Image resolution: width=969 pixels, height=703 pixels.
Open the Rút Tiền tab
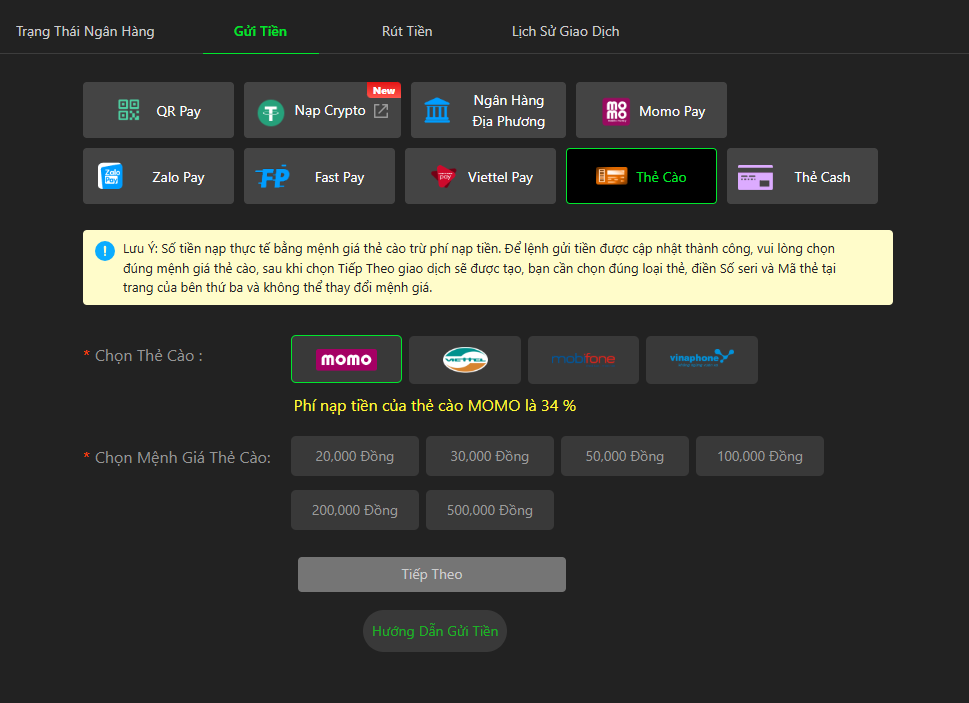tap(407, 32)
